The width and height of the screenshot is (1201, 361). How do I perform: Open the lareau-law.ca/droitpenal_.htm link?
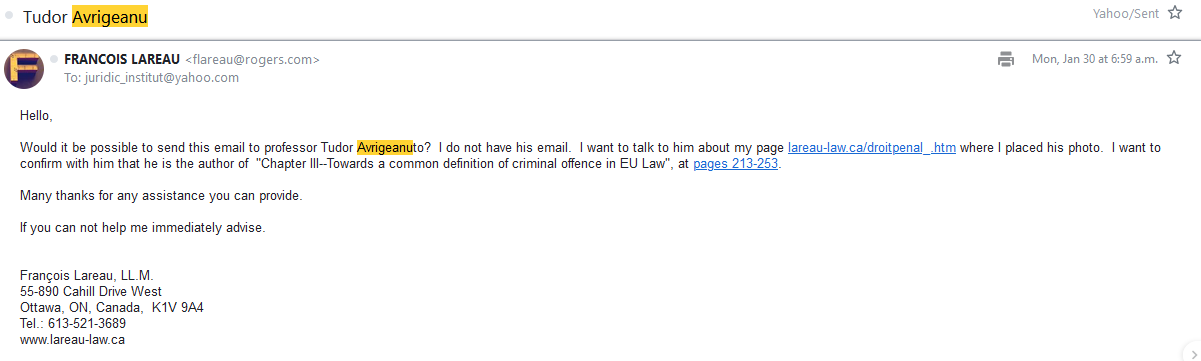[872, 148]
